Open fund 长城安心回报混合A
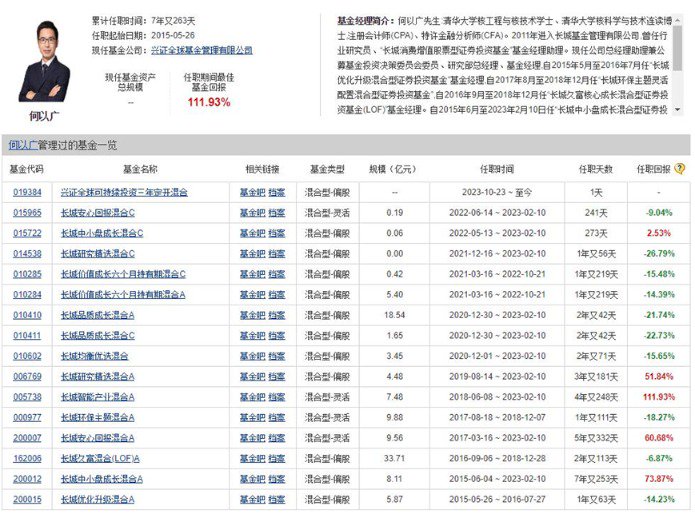This screenshot has width=695, height=518. (98, 438)
